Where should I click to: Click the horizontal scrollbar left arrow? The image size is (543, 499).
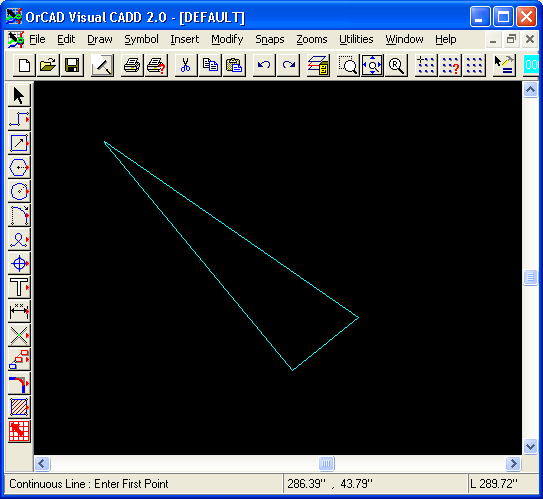click(x=42, y=463)
